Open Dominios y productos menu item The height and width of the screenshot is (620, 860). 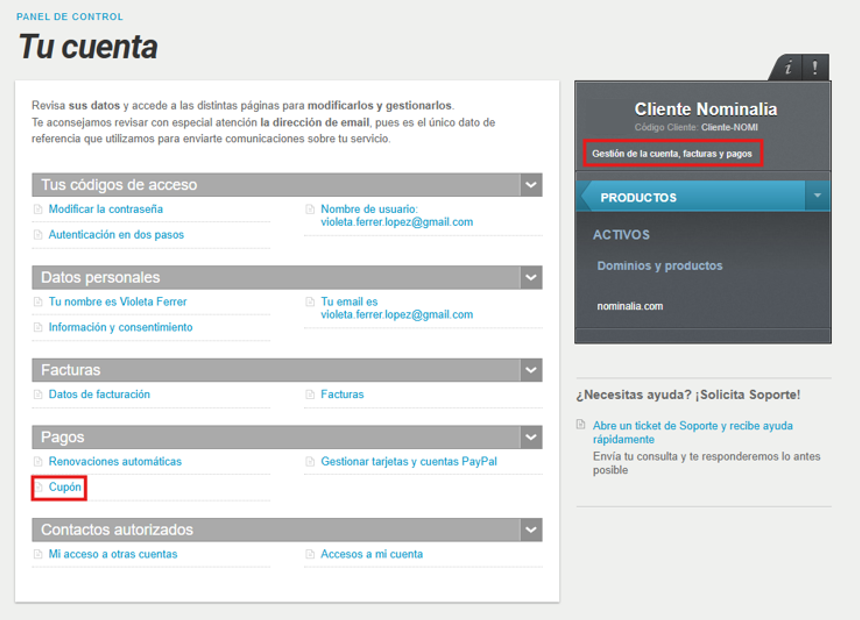659,266
